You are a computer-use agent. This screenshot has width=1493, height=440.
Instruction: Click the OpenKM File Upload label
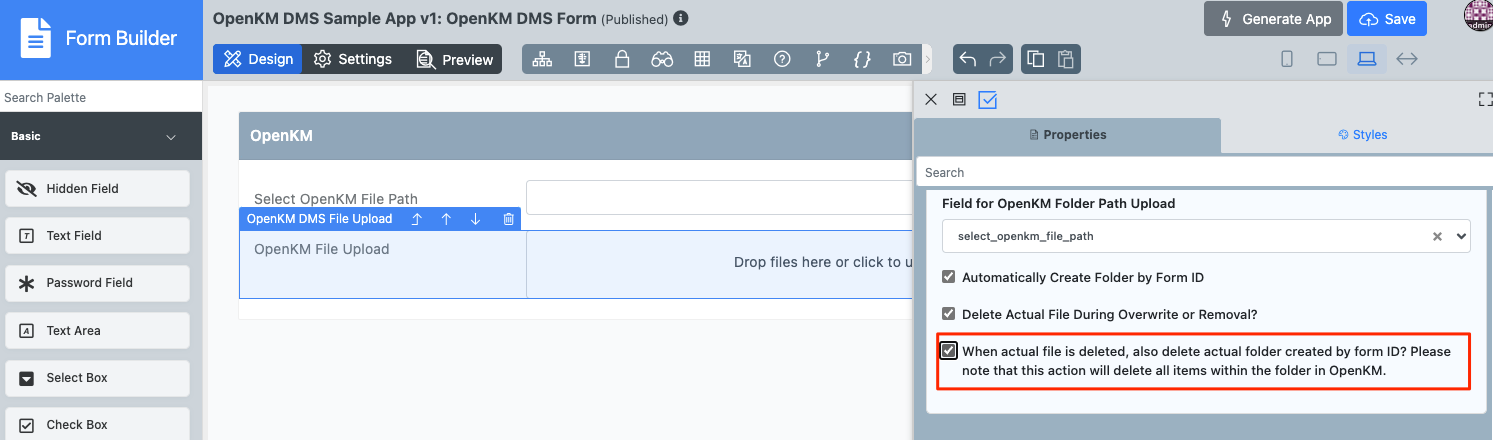tap(321, 249)
